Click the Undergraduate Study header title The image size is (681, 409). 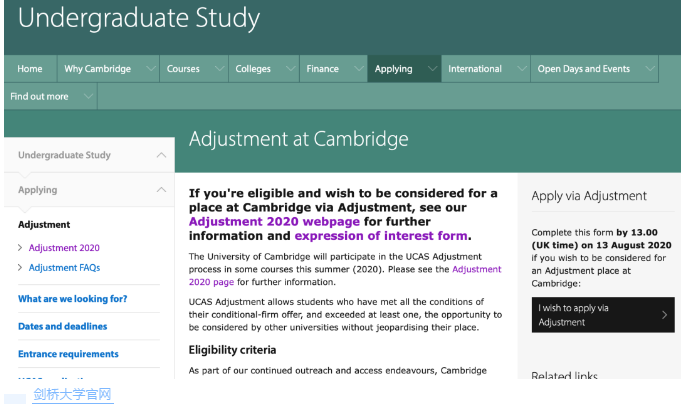point(138,18)
